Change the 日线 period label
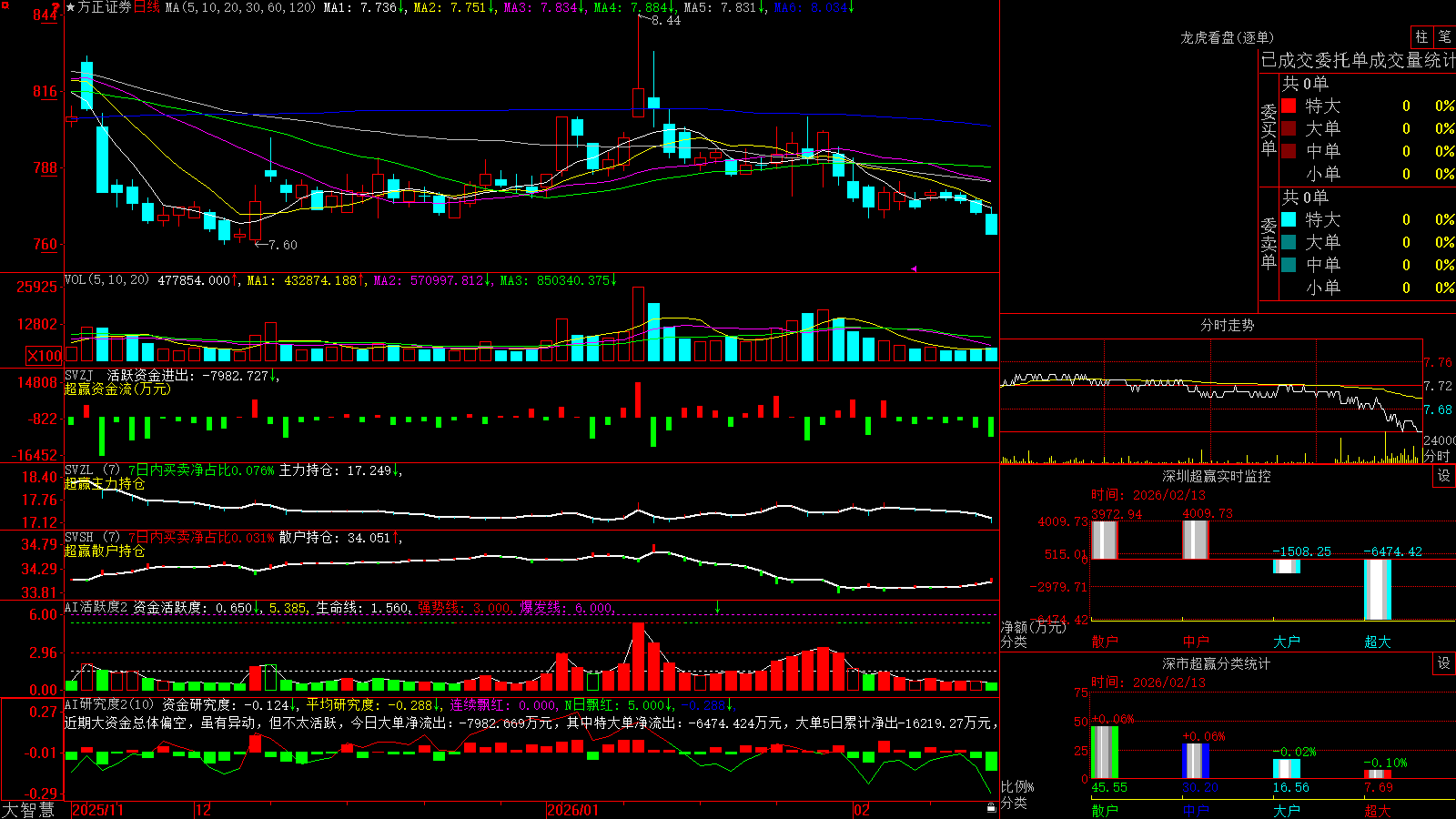This screenshot has width=1456, height=819. click(147, 7)
